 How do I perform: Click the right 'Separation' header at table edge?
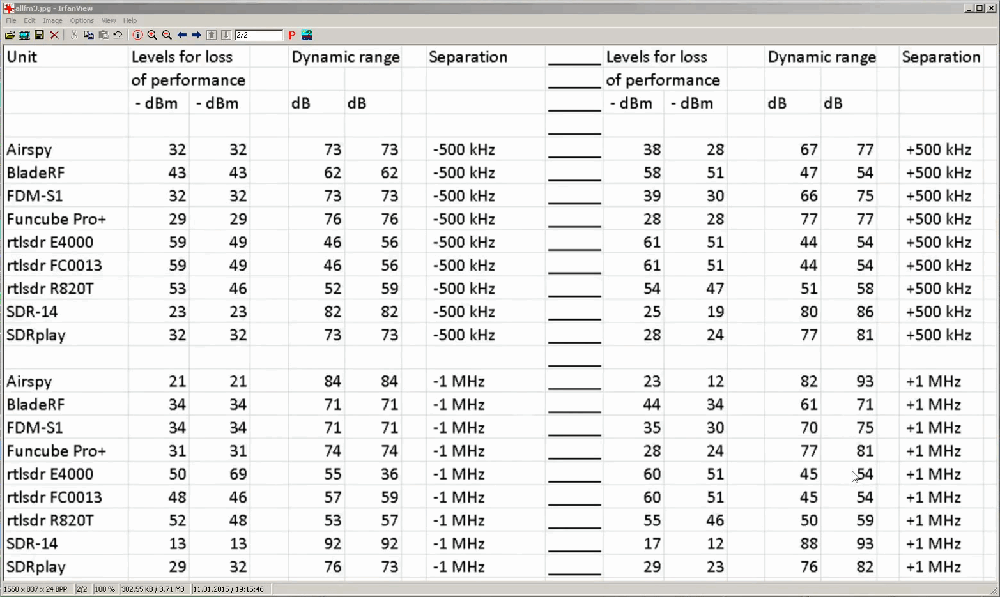(x=941, y=57)
